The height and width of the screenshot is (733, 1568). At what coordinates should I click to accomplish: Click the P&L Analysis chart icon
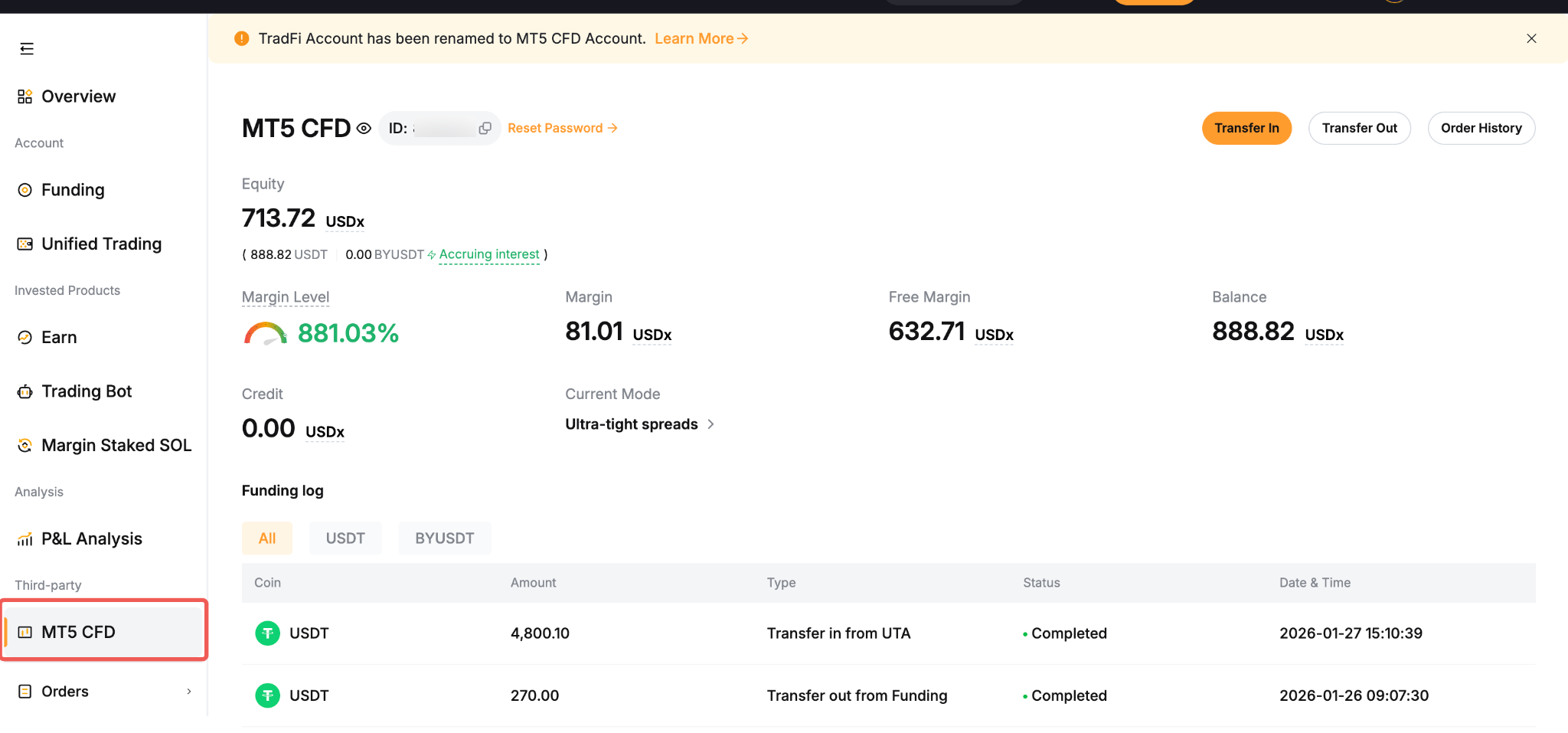coord(25,539)
